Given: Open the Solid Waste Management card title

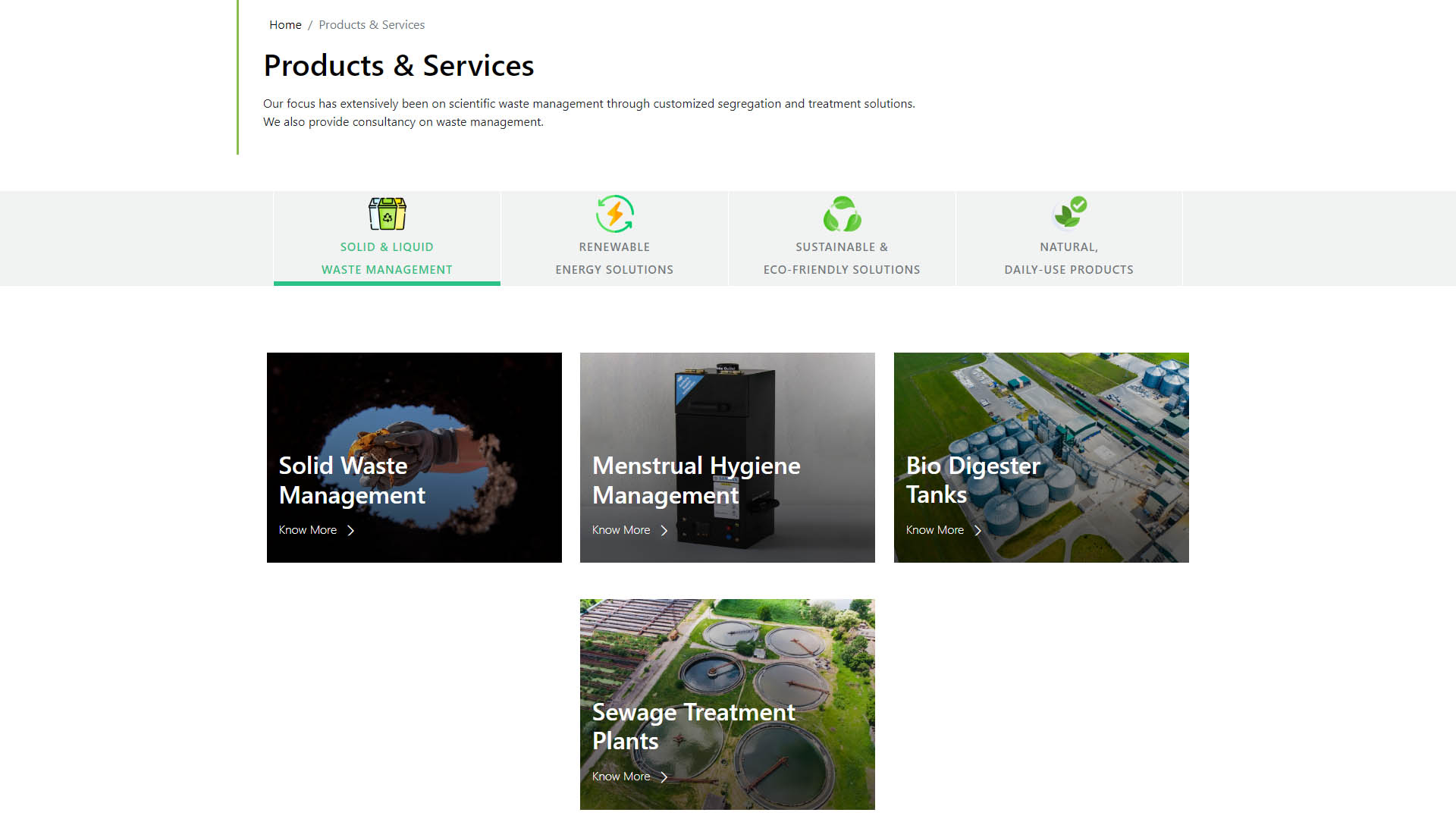Looking at the screenshot, I should click(x=352, y=480).
